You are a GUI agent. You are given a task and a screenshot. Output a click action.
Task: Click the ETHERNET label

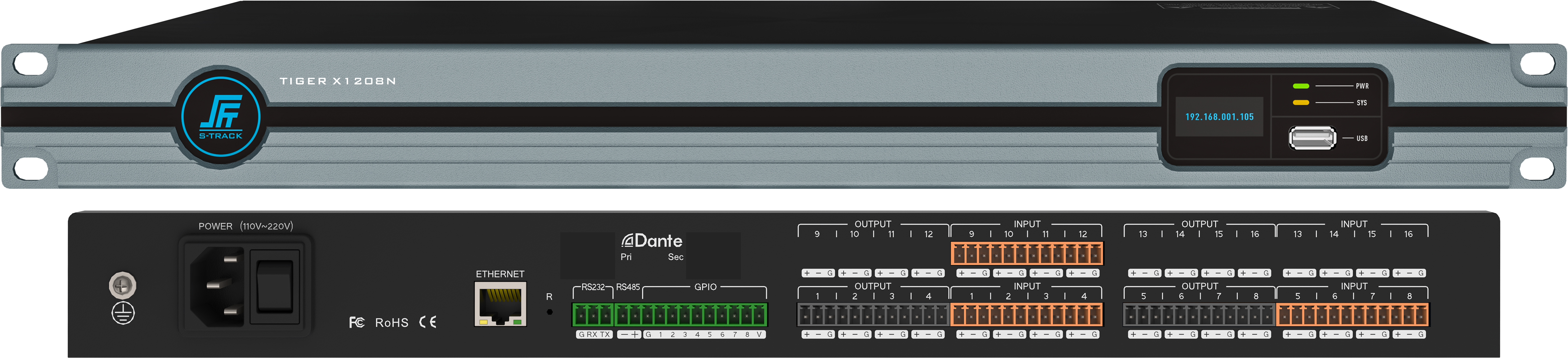500,274
